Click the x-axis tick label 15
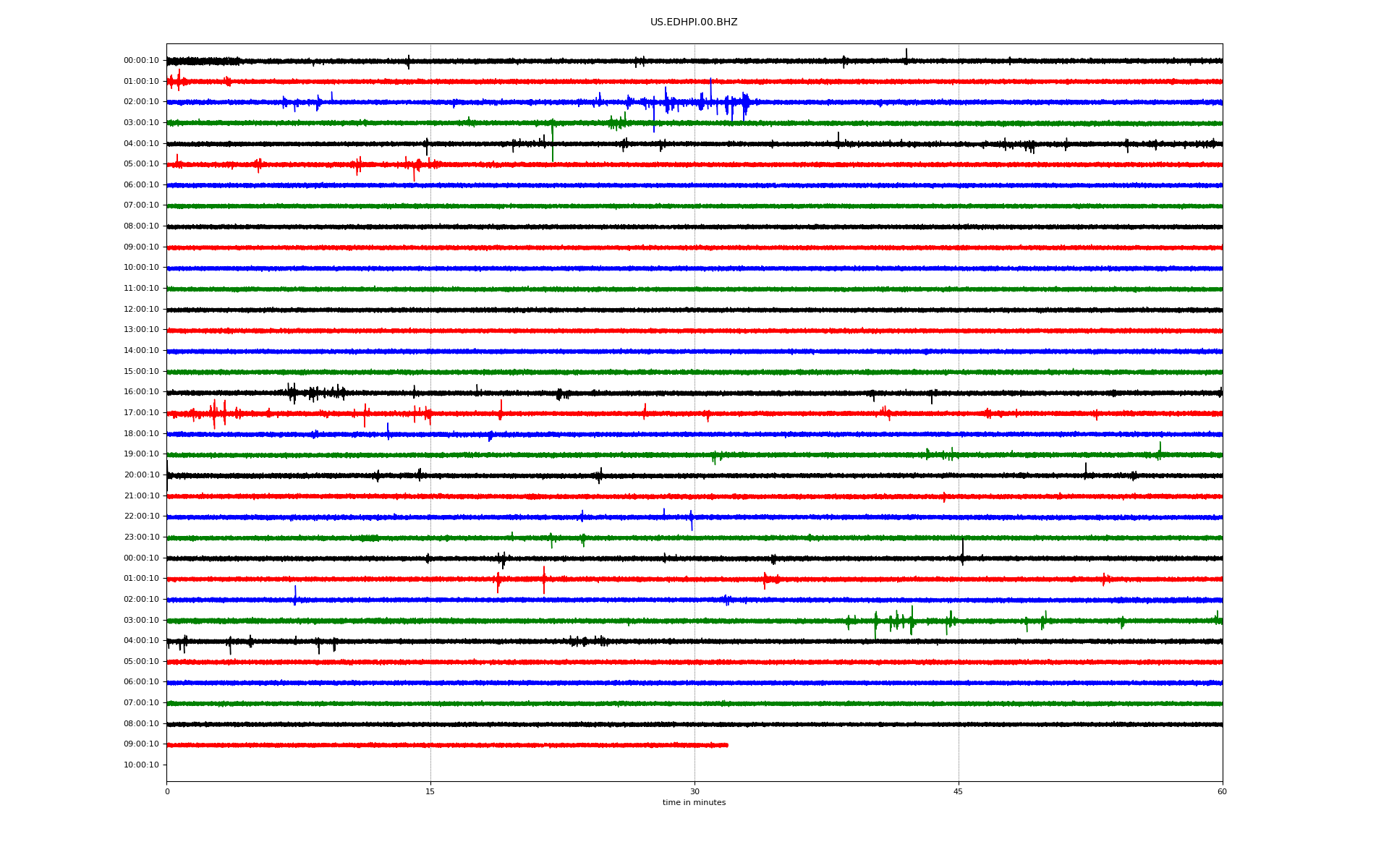The height and width of the screenshot is (868, 1389). [x=430, y=791]
